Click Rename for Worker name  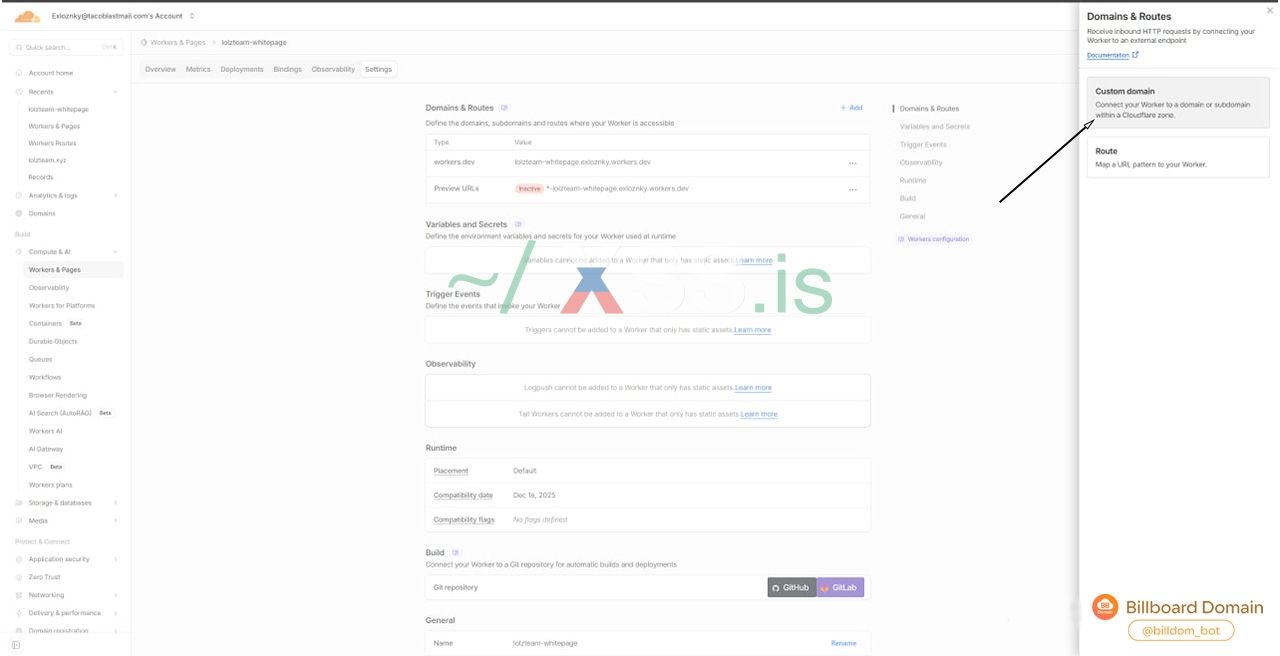coord(844,643)
